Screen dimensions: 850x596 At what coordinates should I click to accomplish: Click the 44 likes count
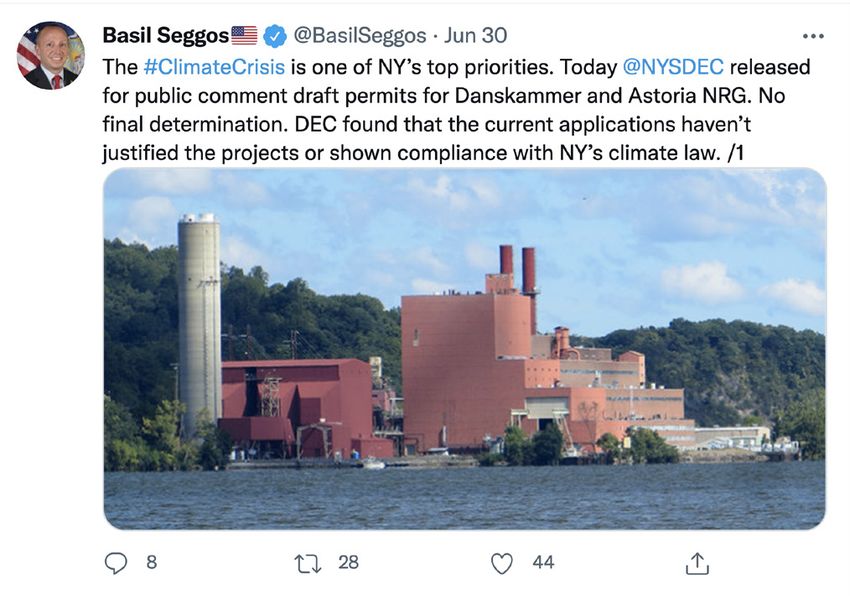pos(543,562)
